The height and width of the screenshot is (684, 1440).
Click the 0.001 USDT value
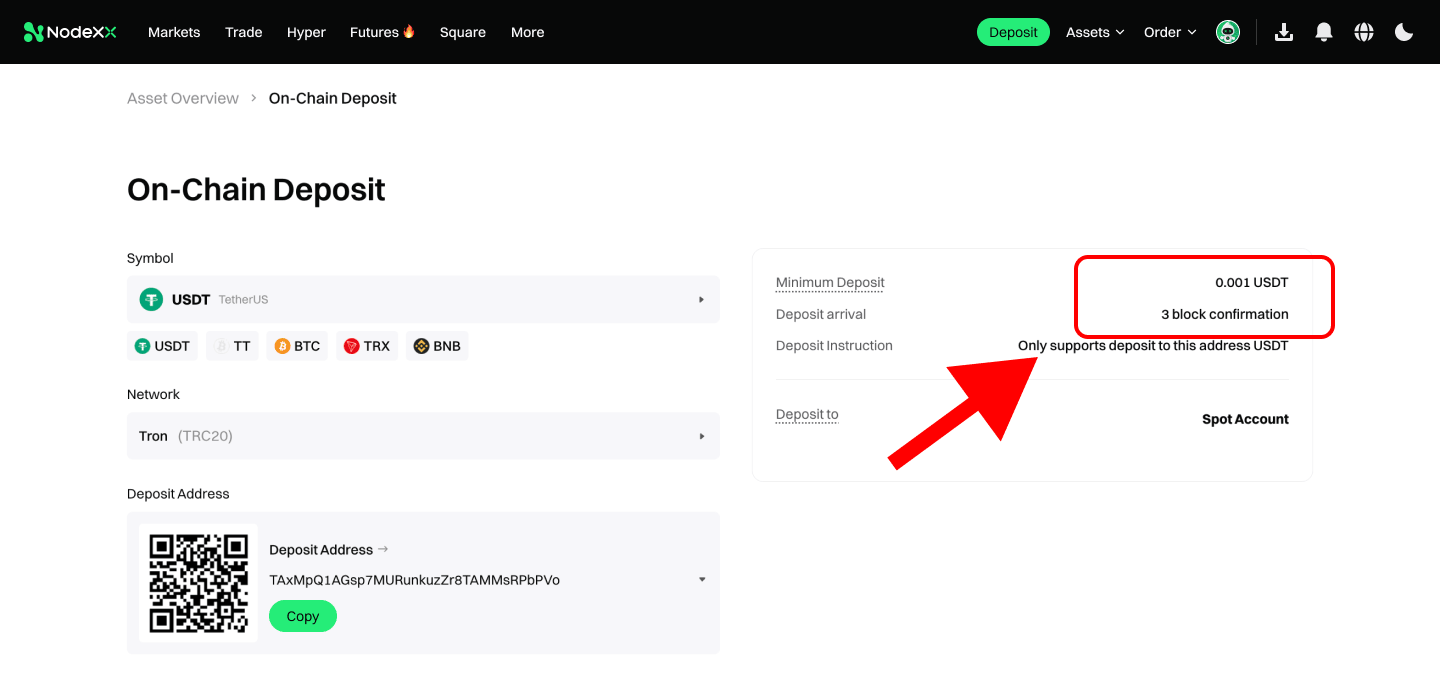click(x=1252, y=283)
